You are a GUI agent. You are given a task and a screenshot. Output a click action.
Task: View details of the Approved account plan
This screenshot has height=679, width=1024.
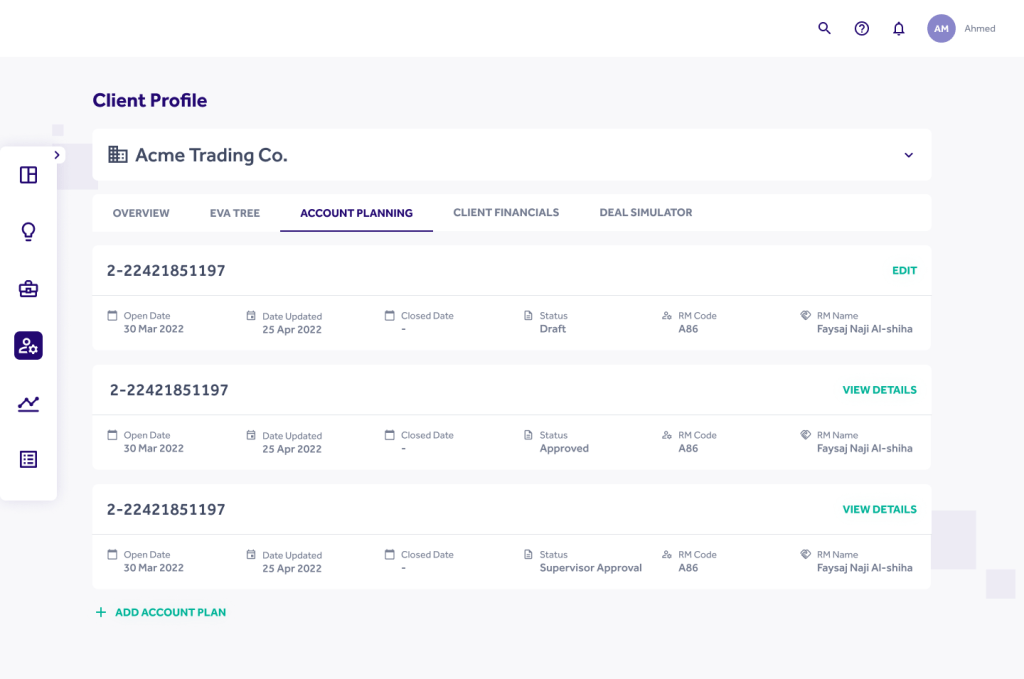pyautogui.click(x=879, y=390)
